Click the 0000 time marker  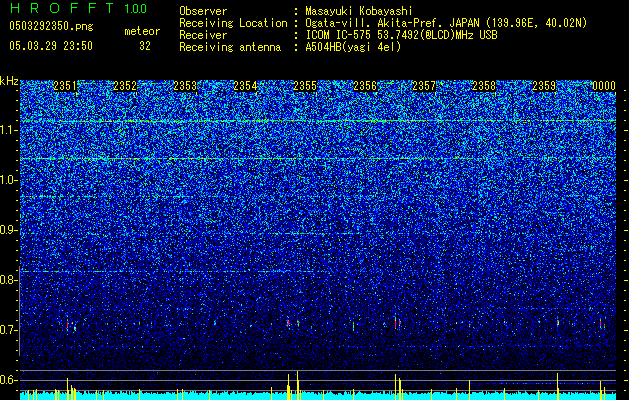coord(604,86)
